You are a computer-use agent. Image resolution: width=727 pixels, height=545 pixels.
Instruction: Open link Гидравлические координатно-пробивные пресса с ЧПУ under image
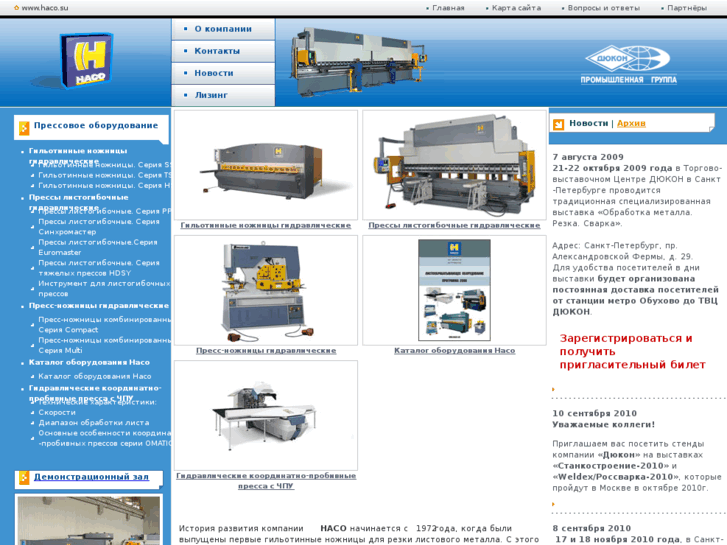(266, 481)
